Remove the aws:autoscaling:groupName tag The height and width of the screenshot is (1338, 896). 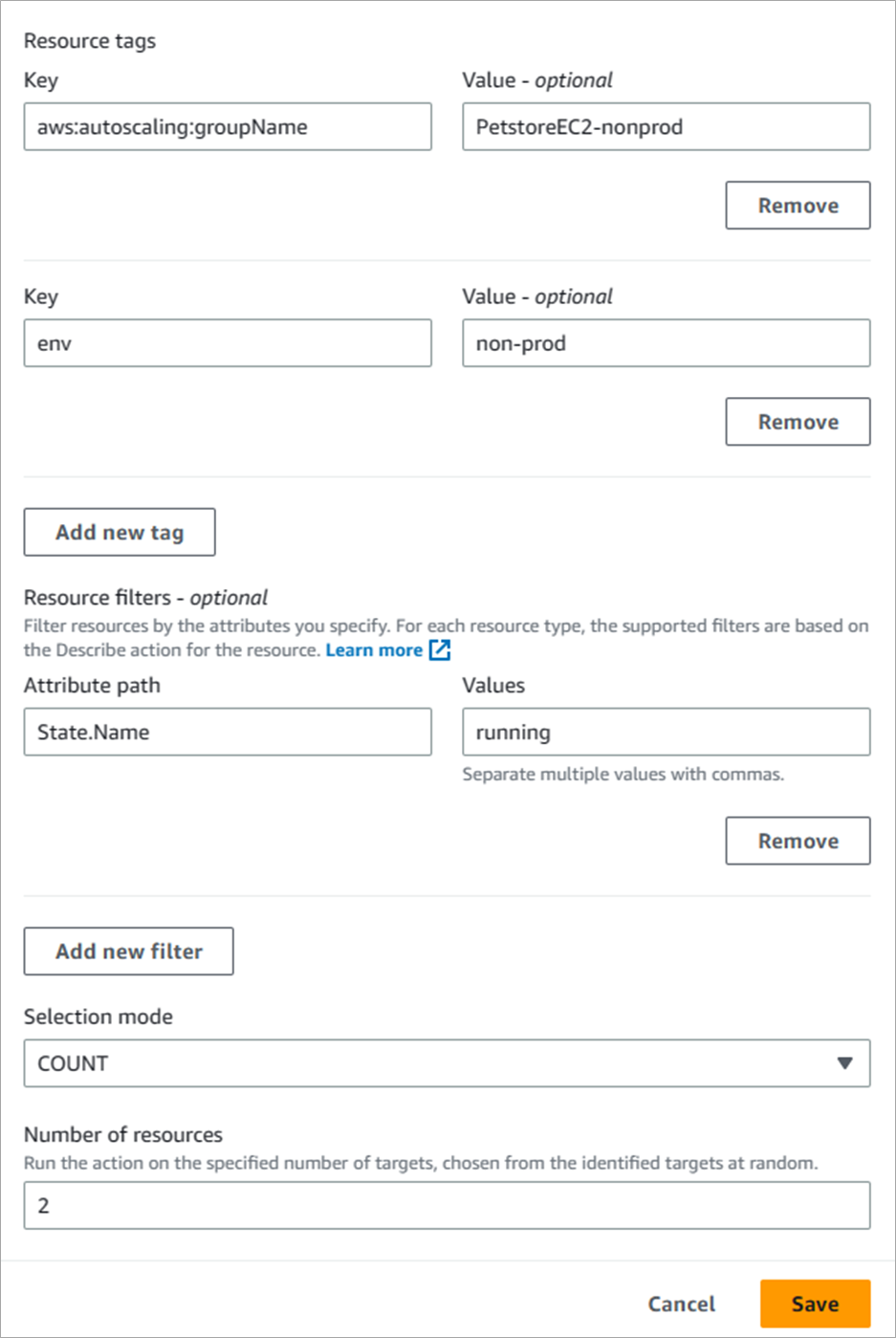(x=798, y=206)
